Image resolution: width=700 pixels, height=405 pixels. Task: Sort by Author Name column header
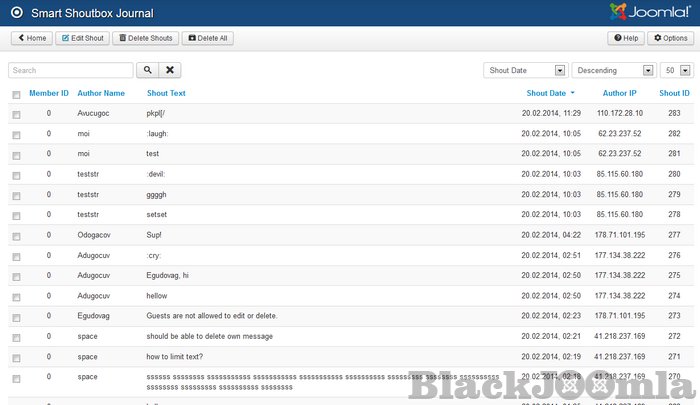[101, 93]
